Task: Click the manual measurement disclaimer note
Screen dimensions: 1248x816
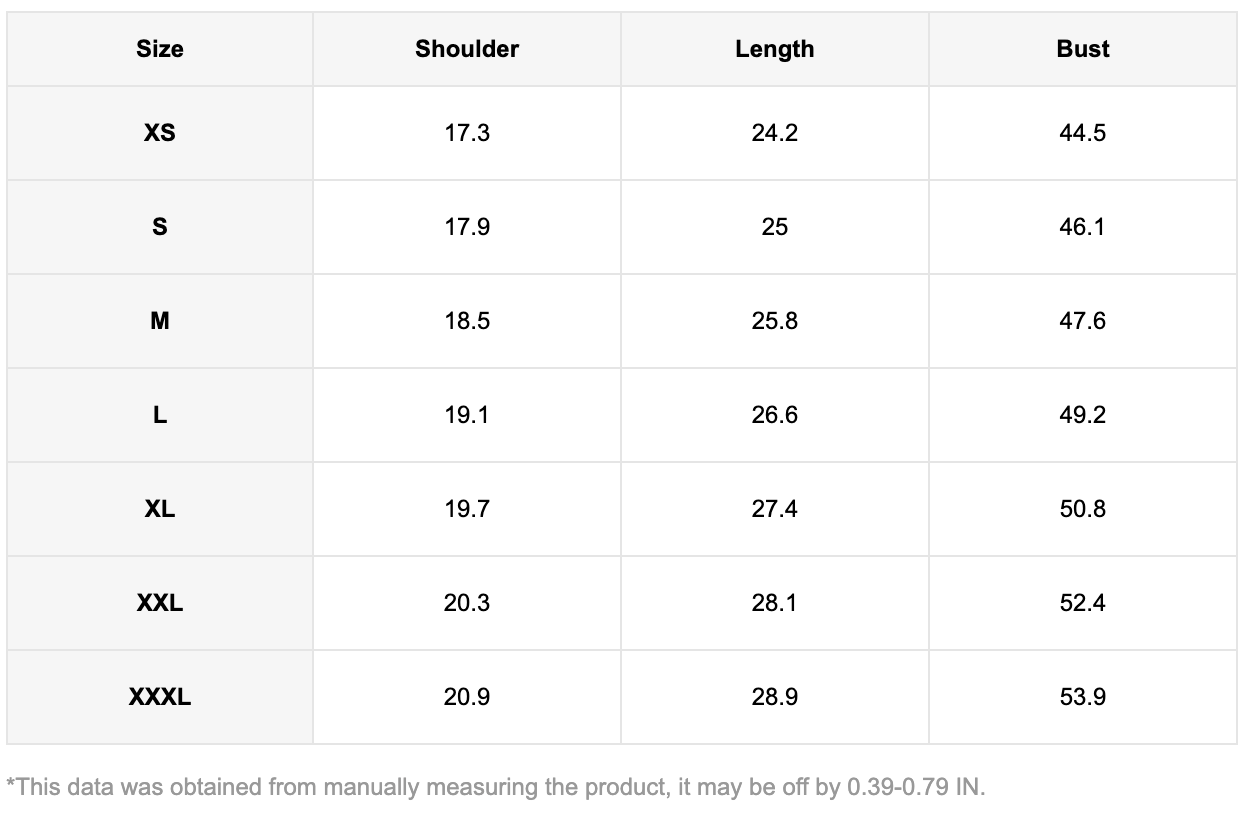Action: point(496,787)
